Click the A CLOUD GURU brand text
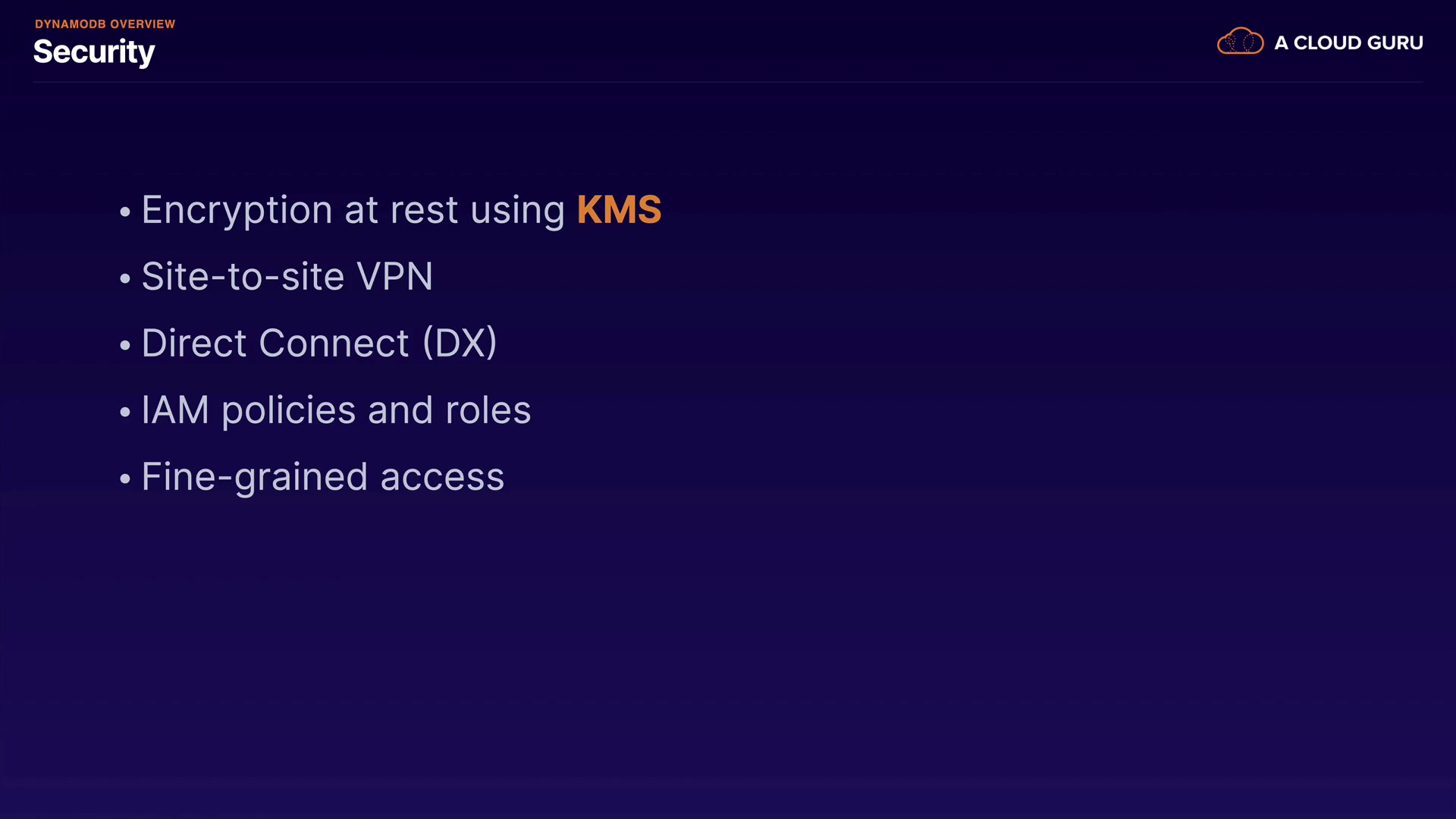Screen dimensions: 1456x819 pyautogui.click(x=1348, y=43)
